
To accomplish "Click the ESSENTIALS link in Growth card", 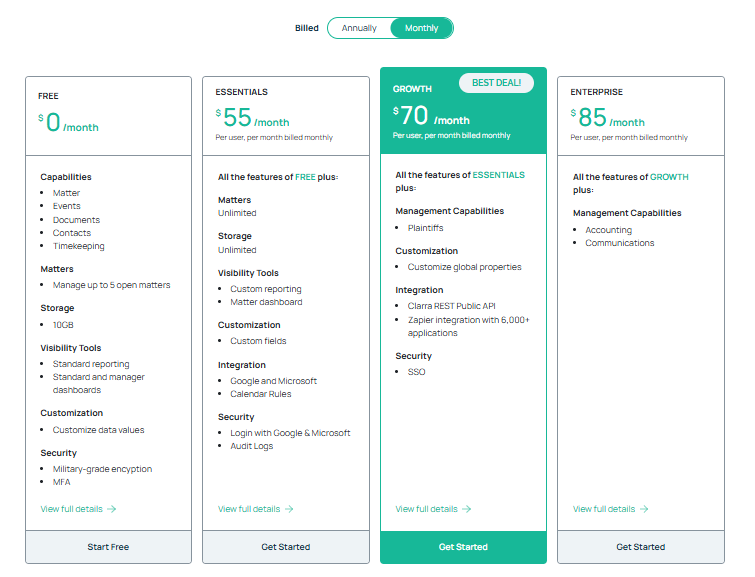I will pos(499,175).
